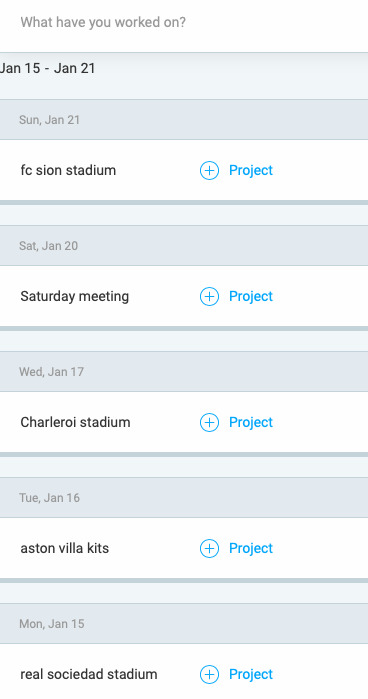This screenshot has width=368, height=699.
Task: Click the plus icon beside Saturday meeting
Action: tap(209, 296)
